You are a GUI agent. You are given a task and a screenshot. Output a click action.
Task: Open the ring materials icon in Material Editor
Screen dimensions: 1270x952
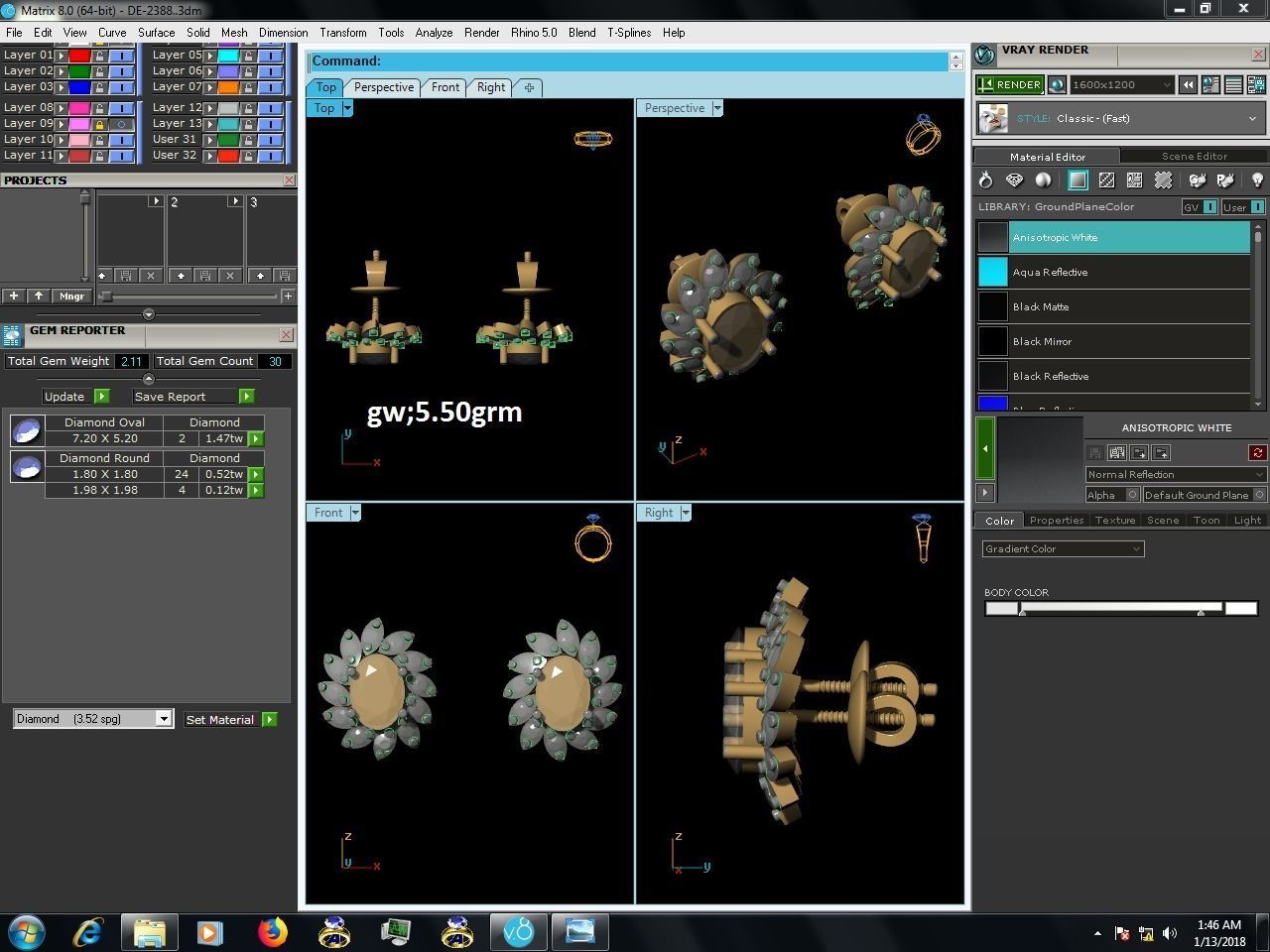[985, 180]
